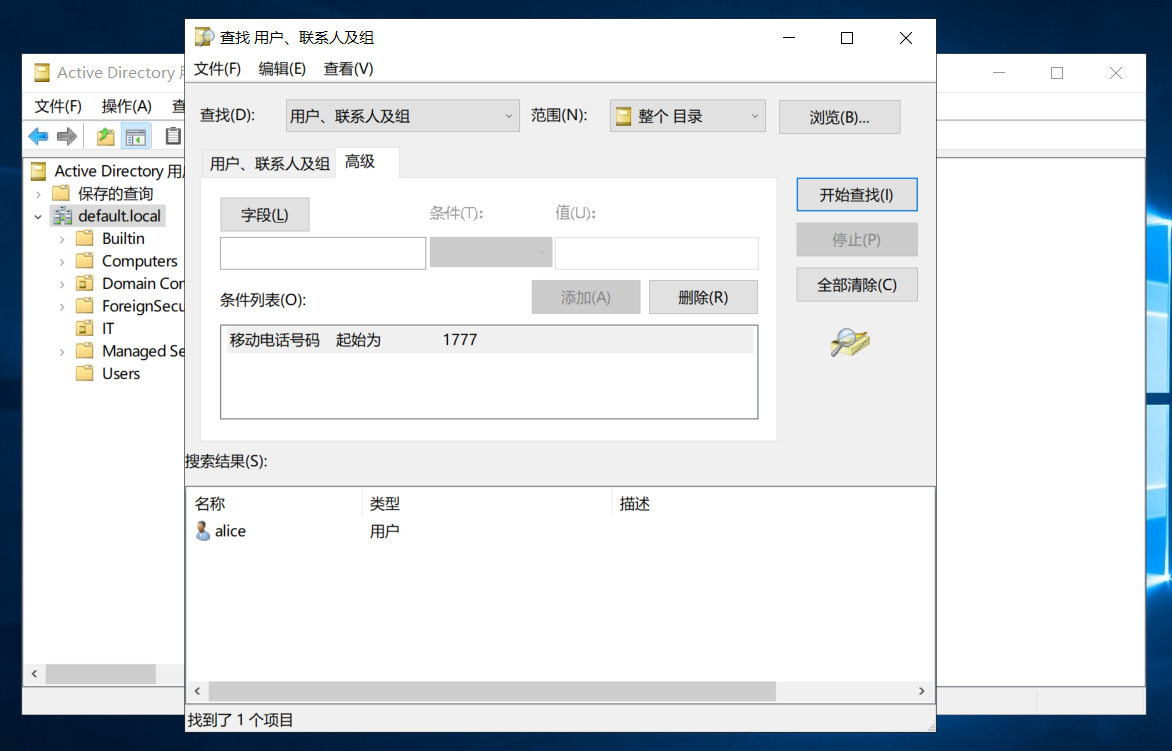Click the 字段(L) field button
The height and width of the screenshot is (751, 1172).
[x=264, y=215]
